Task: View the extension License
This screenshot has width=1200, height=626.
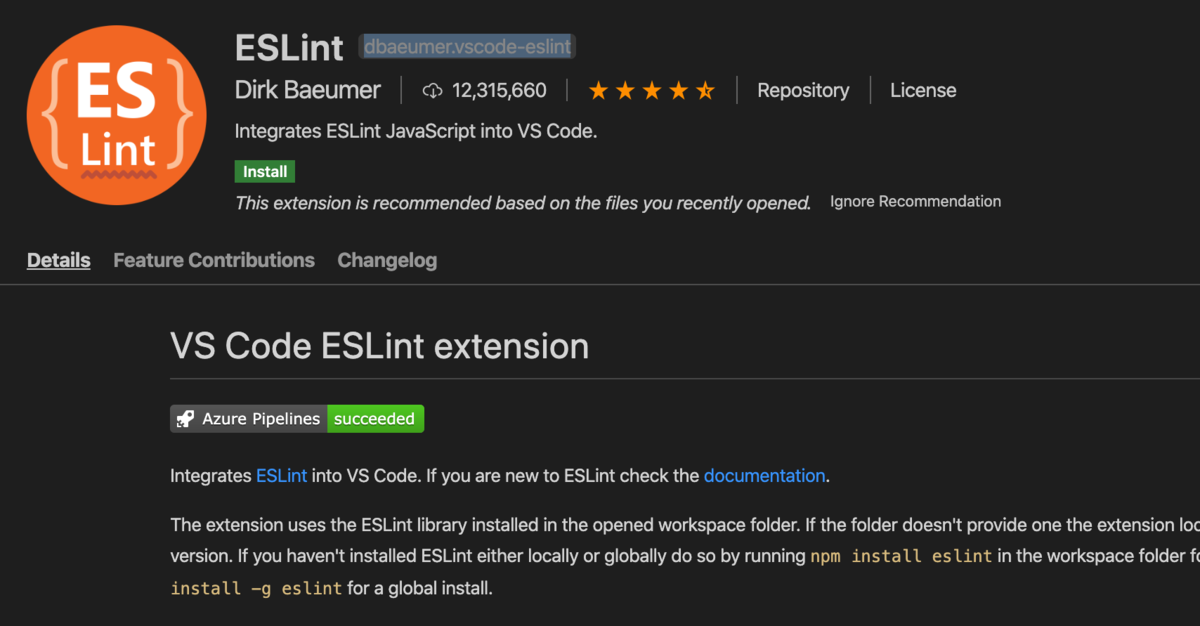Action: (922, 90)
